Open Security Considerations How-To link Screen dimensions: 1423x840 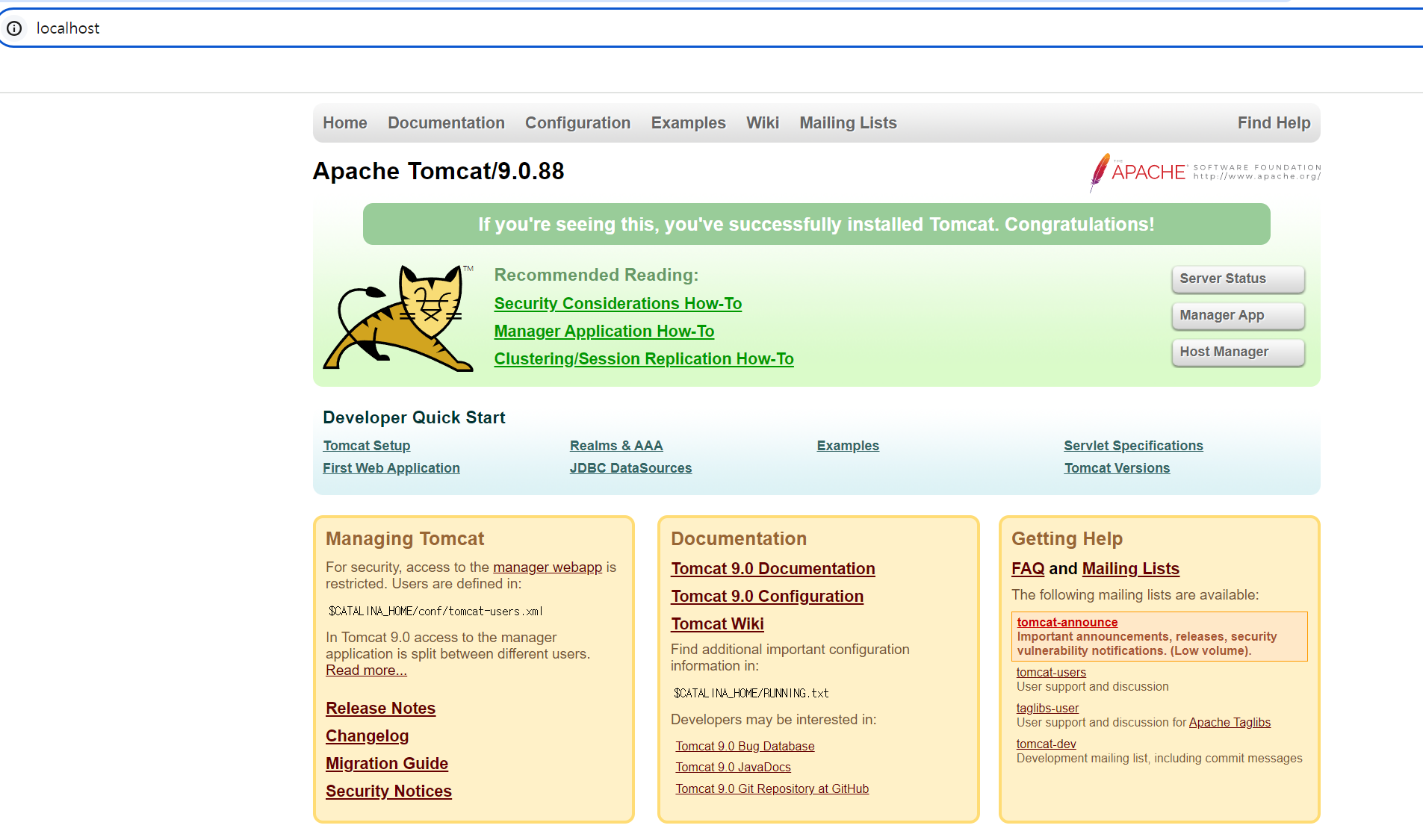(x=618, y=304)
